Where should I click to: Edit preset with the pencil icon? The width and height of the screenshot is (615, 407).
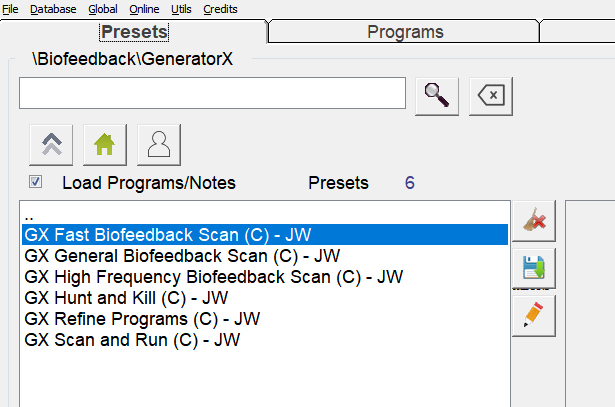[533, 316]
